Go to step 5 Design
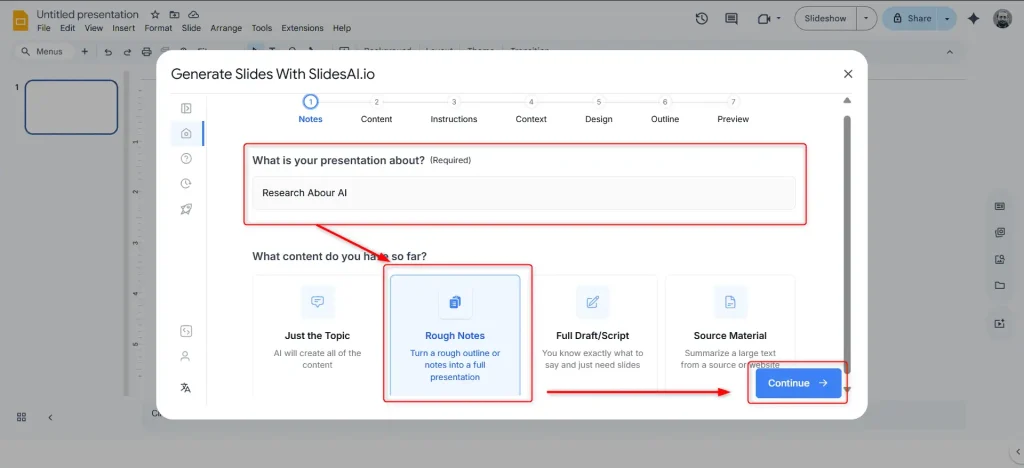Viewport: 1024px width, 468px height. (x=599, y=110)
